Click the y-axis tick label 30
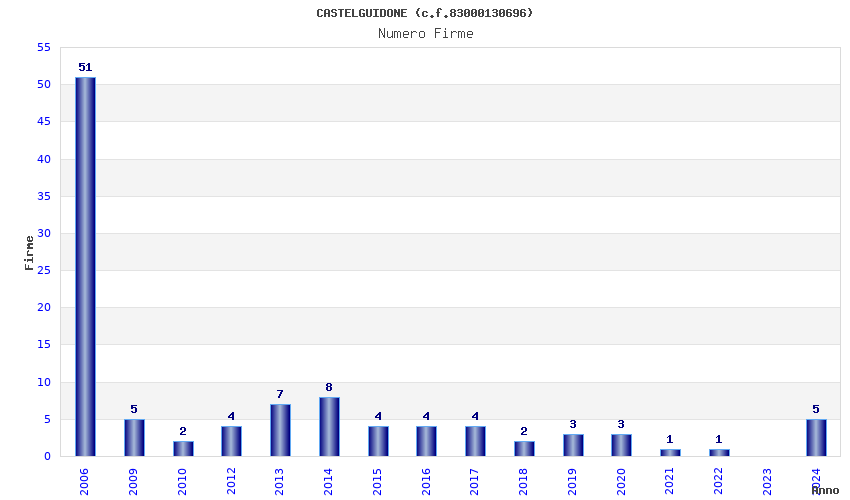The width and height of the screenshot is (850, 500). [x=44, y=233]
